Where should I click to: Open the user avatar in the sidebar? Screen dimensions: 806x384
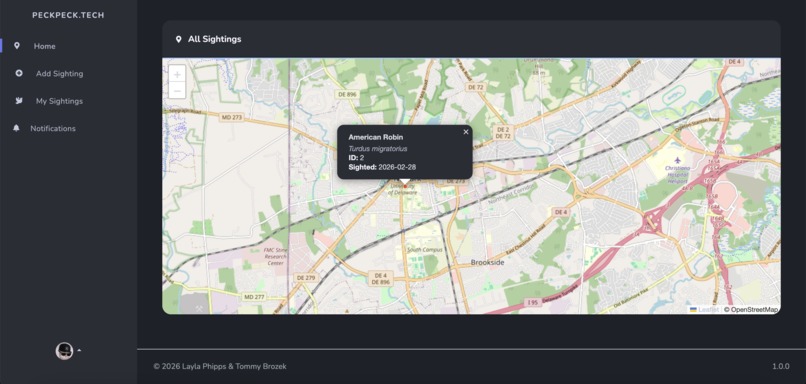click(64, 351)
